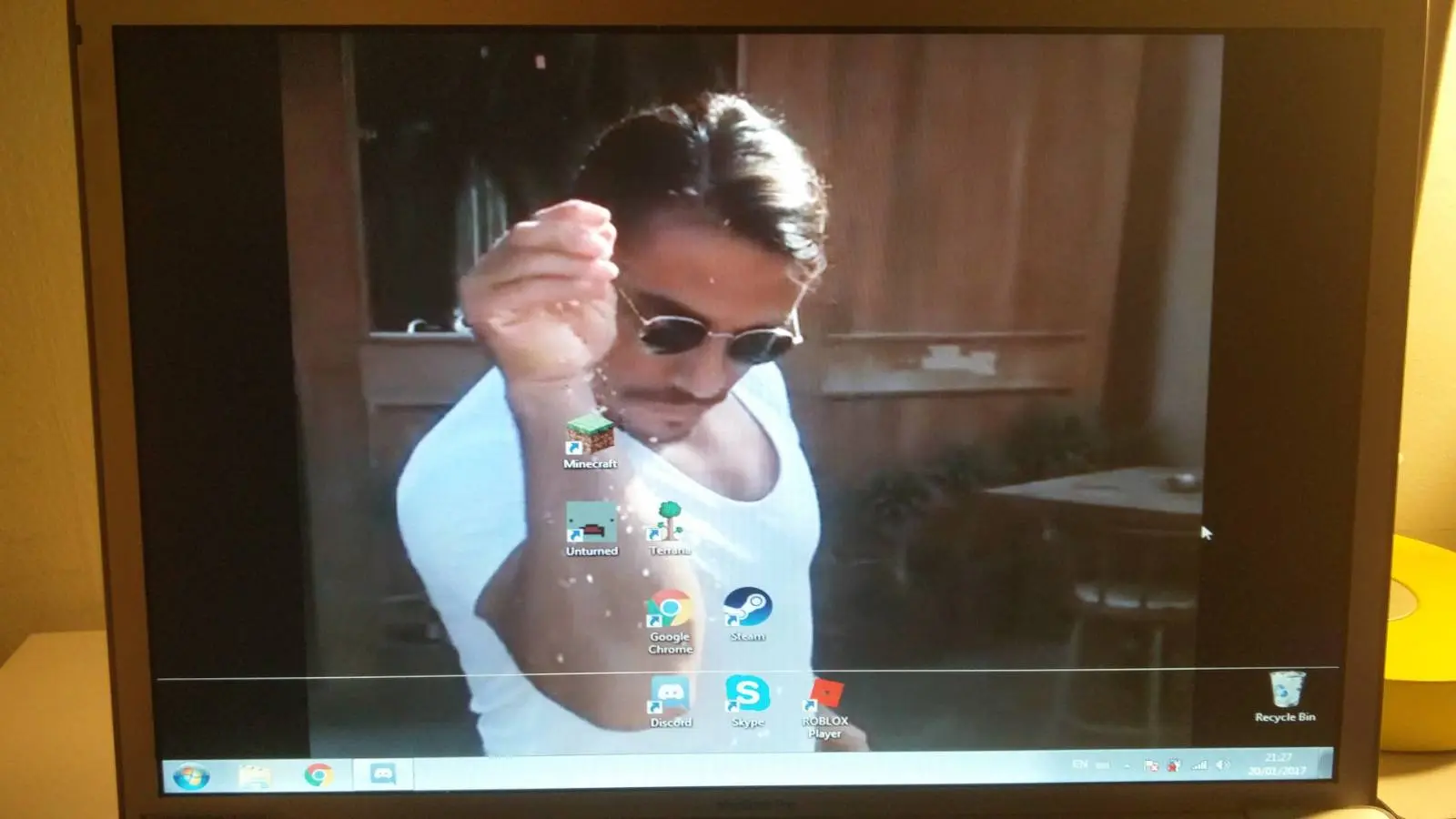Switch to Discord in the taskbar

coord(383,774)
